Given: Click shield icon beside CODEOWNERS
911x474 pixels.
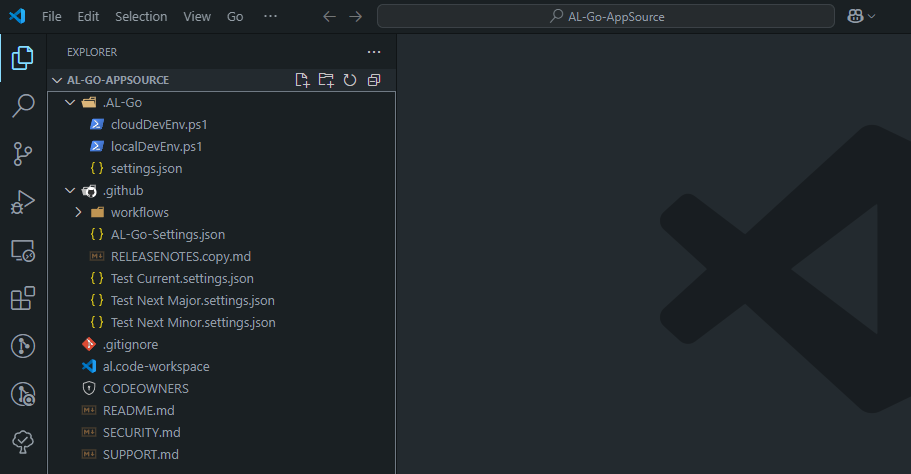Looking at the screenshot, I should pyautogui.click(x=89, y=389).
